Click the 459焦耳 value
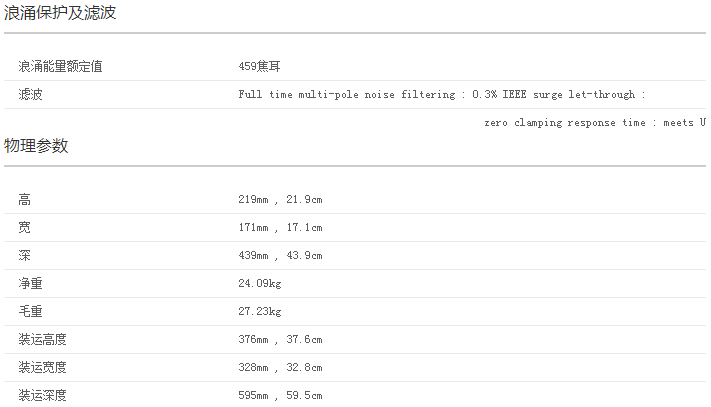Image resolution: width=711 pixels, height=407 pixels. pyautogui.click(x=259, y=67)
